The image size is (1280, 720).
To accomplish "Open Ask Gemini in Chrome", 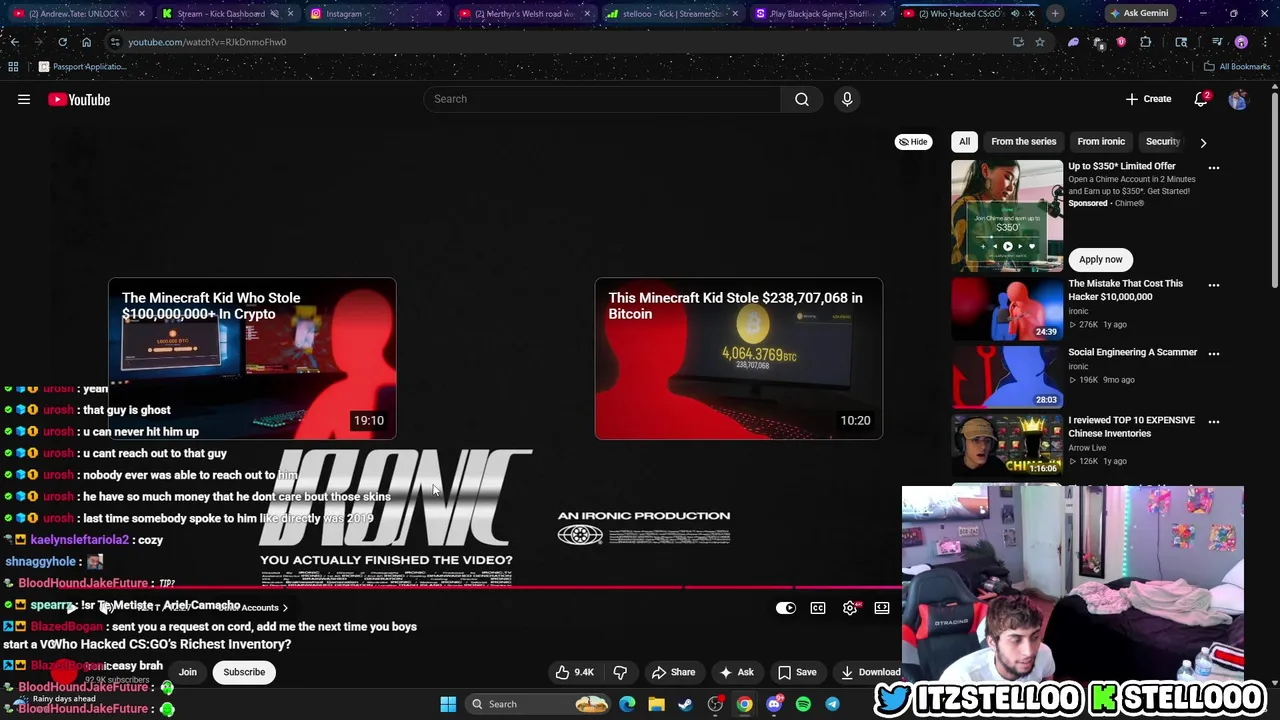I will pyautogui.click(x=1139, y=13).
